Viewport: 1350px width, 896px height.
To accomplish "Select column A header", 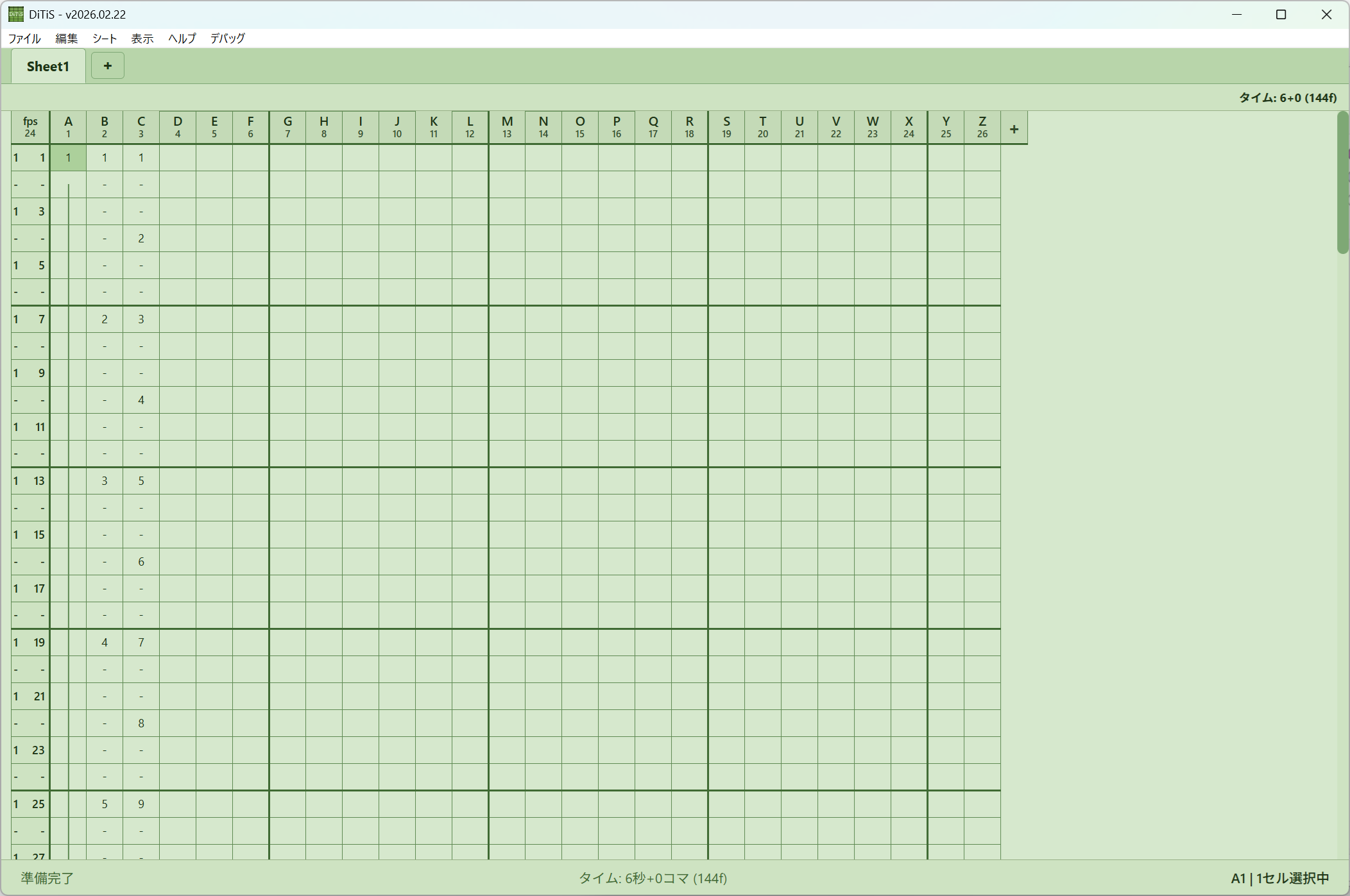I will pos(68,127).
